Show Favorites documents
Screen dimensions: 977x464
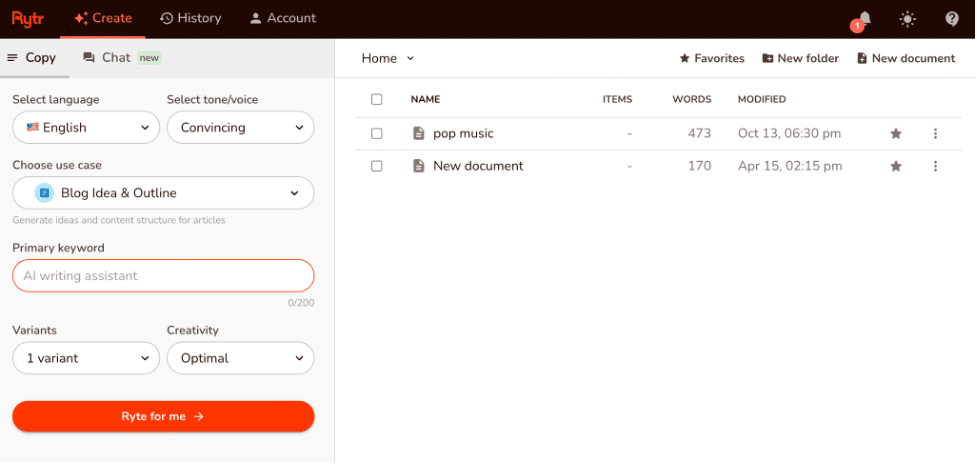click(x=712, y=59)
